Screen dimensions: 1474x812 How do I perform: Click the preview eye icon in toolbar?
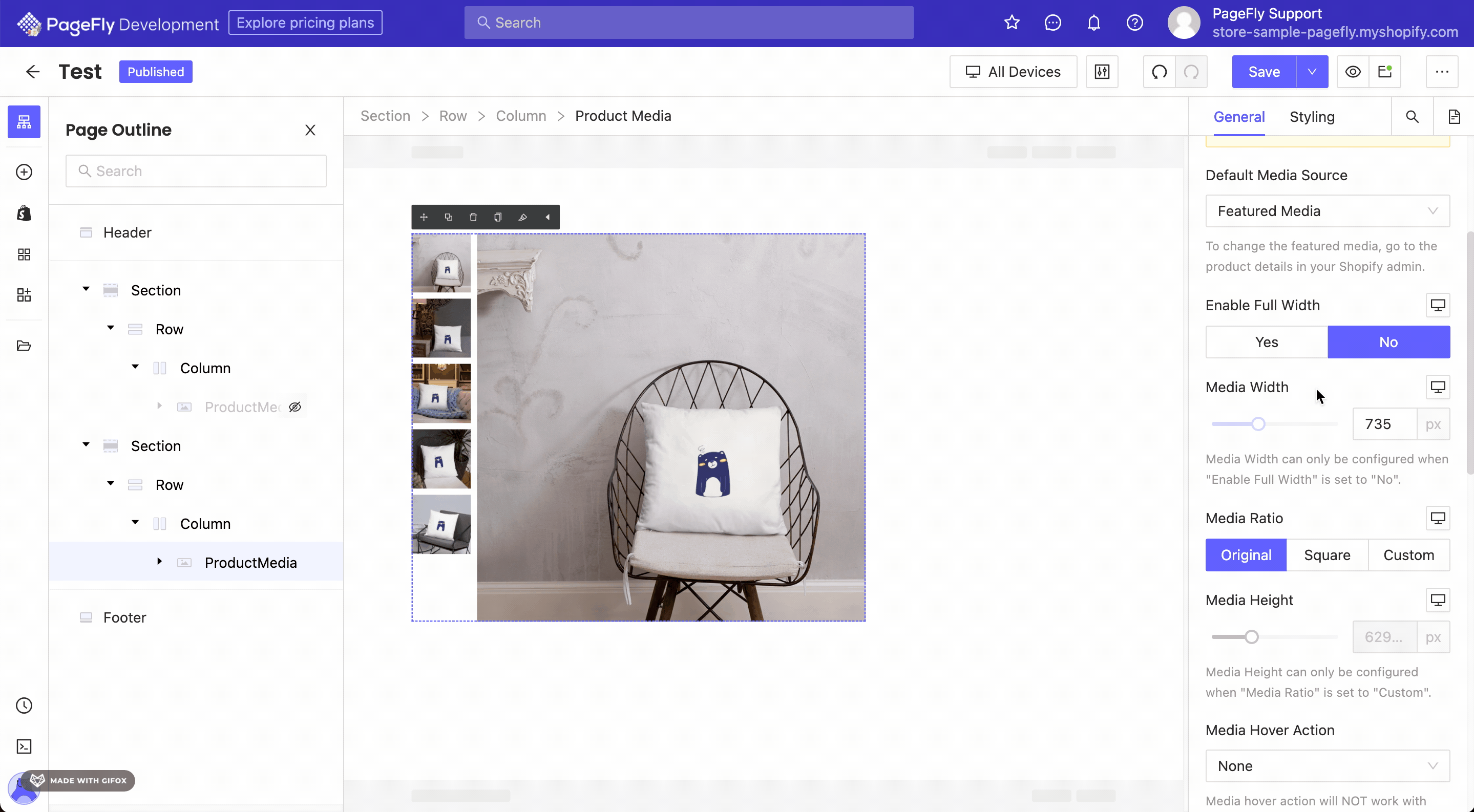tap(1353, 72)
